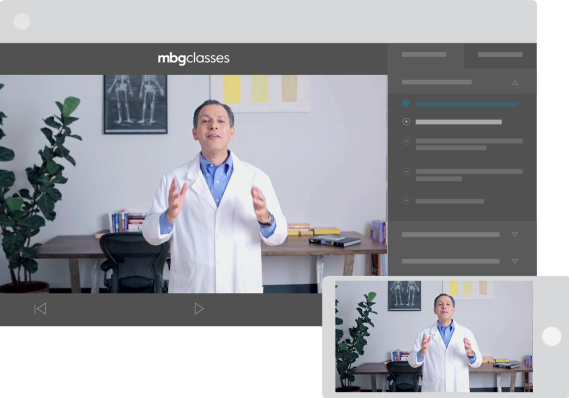
Task: Skip to previous lesson with back icon
Action: click(40, 309)
